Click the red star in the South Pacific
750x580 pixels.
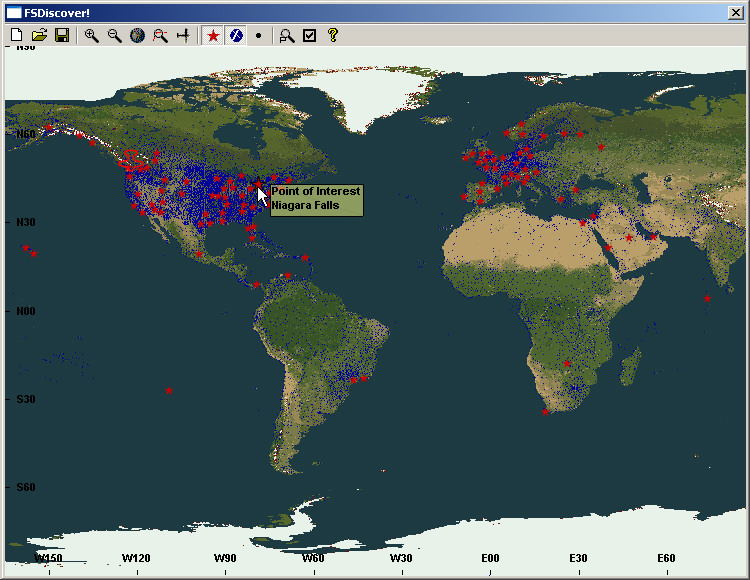point(169,391)
